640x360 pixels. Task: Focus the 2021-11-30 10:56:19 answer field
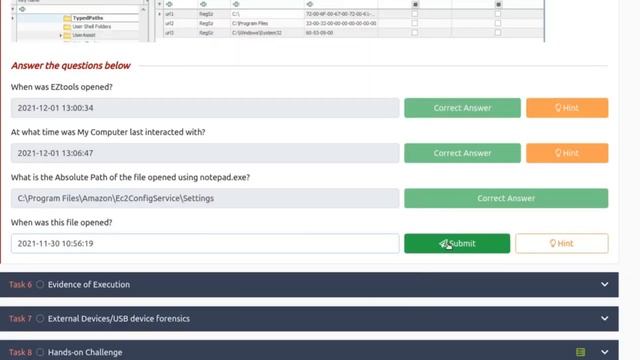pyautogui.click(x=205, y=243)
